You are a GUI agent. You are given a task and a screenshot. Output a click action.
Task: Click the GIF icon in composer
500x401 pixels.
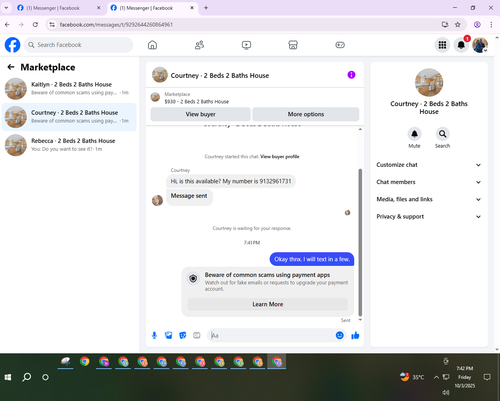[197, 335]
